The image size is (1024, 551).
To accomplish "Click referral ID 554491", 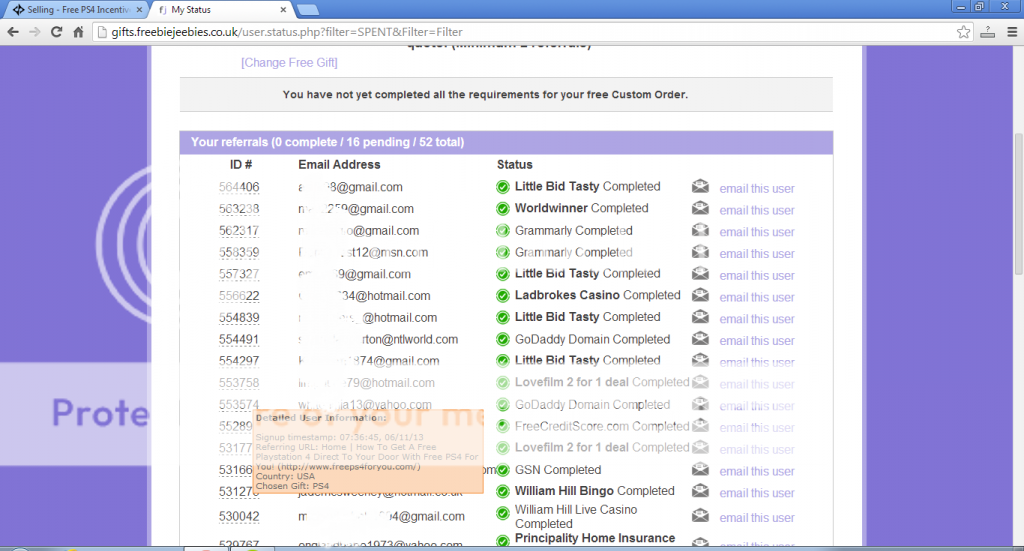I will tap(239, 339).
